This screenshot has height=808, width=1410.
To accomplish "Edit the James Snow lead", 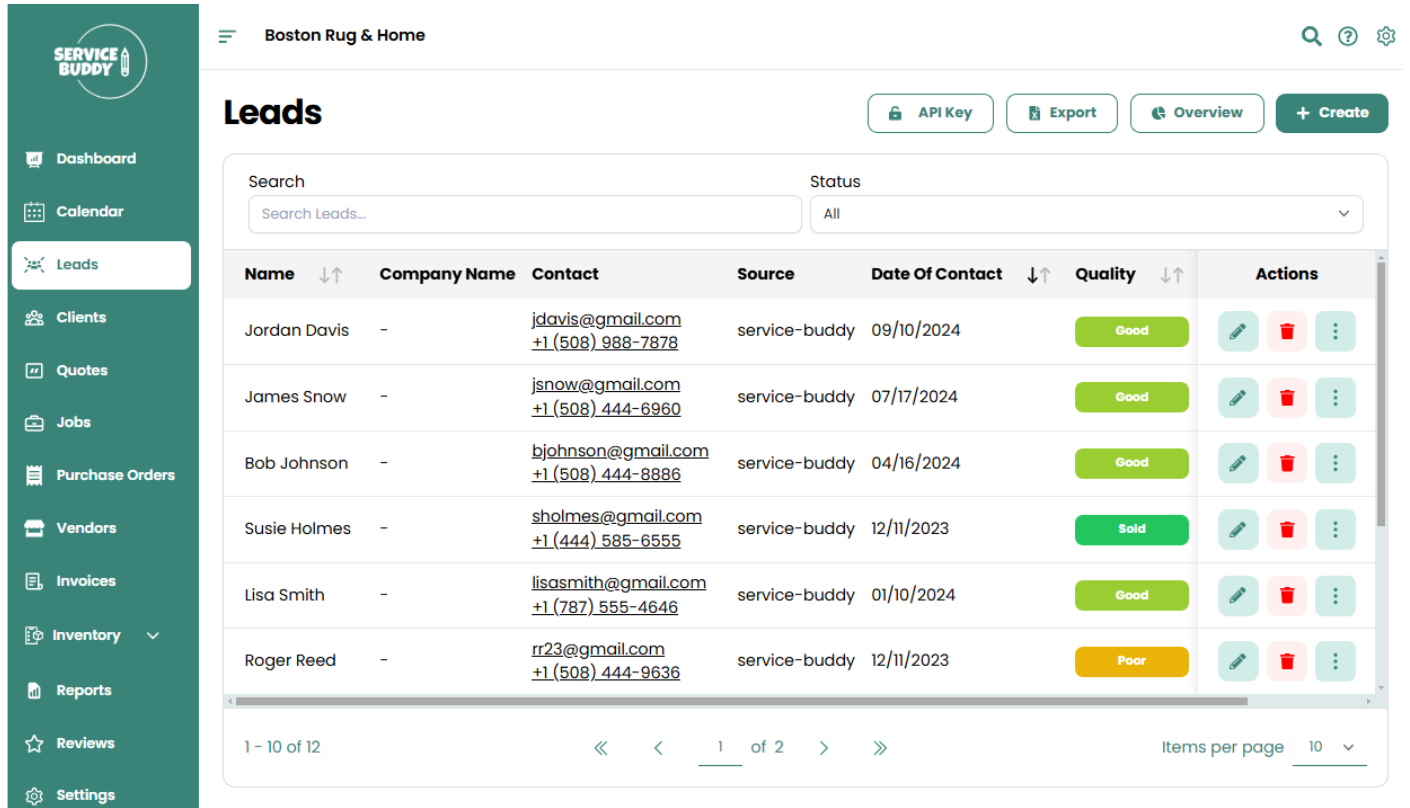I will (1238, 397).
